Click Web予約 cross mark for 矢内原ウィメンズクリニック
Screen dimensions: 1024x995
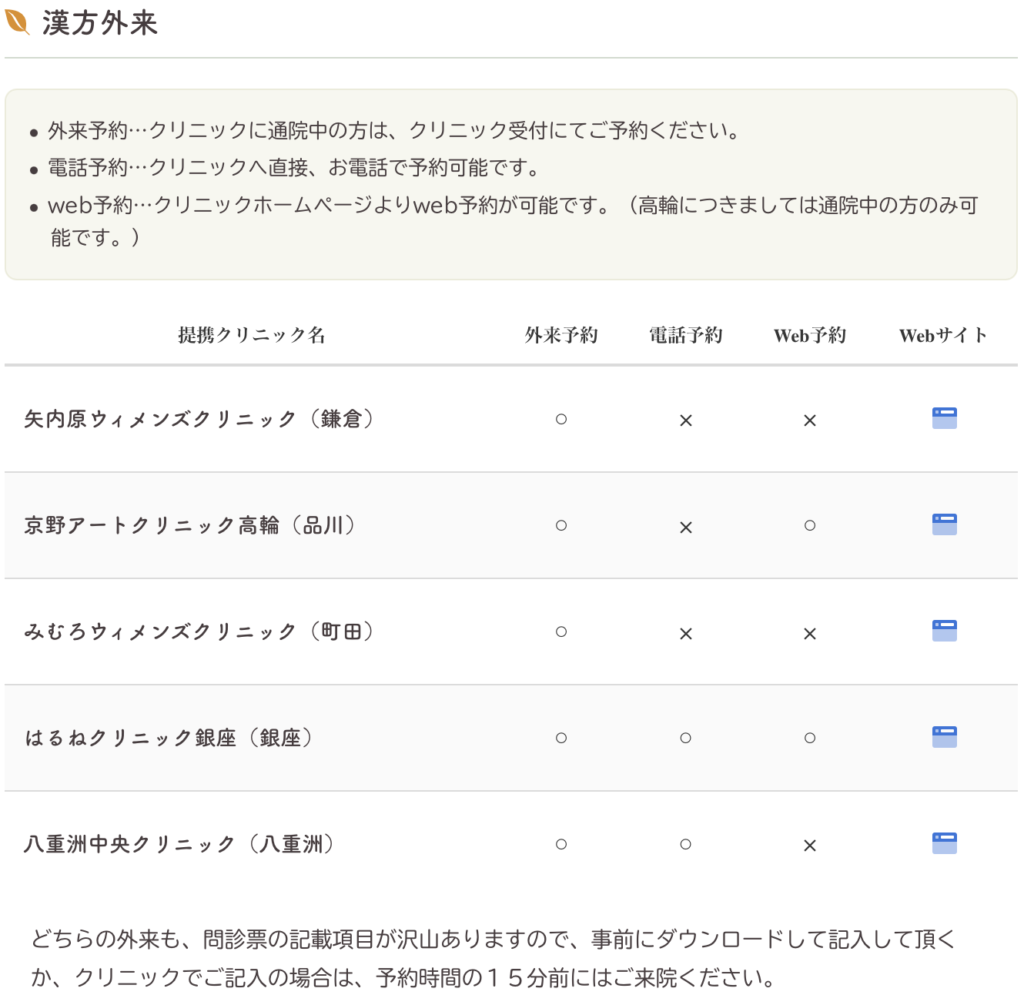(810, 420)
